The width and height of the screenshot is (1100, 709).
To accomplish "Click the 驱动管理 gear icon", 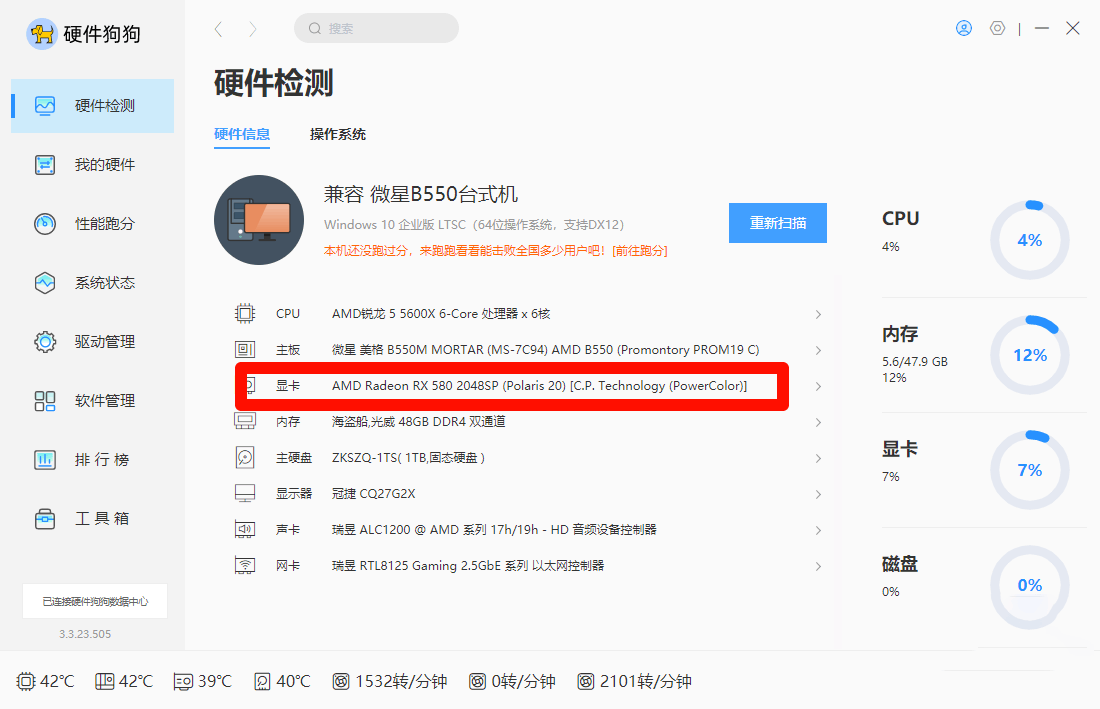I will coord(45,342).
